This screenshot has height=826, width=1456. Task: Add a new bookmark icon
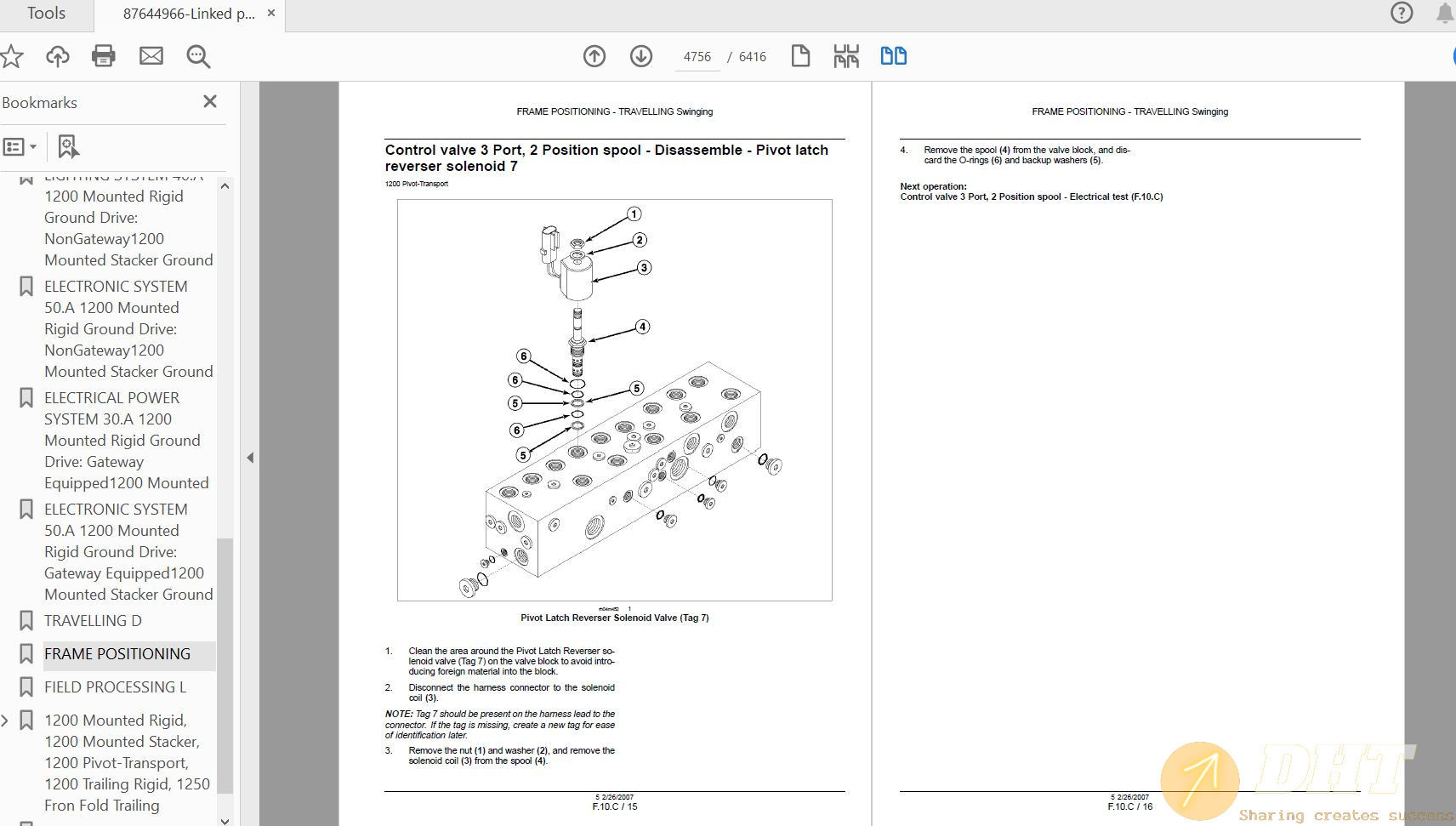tap(68, 146)
